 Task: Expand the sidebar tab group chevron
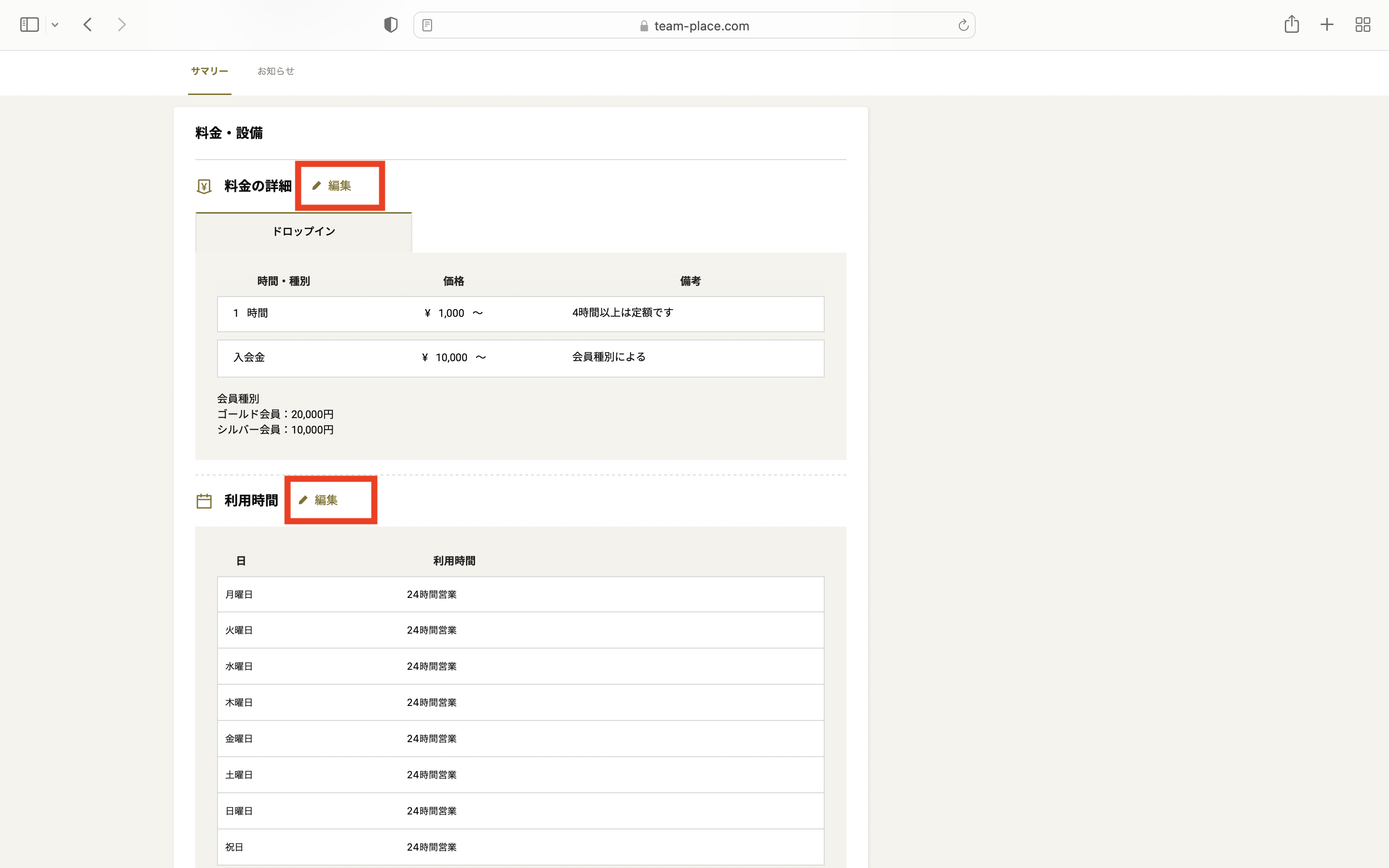point(55,25)
